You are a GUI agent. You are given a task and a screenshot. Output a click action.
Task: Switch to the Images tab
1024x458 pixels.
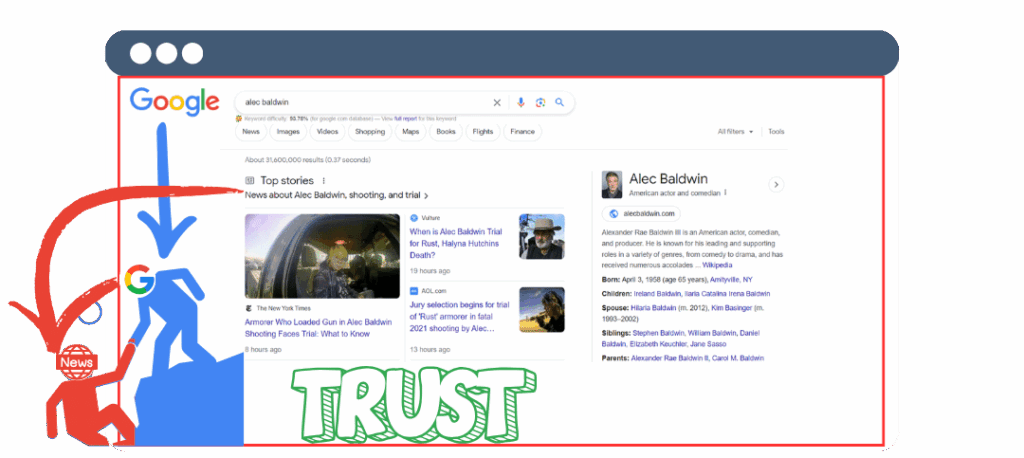tap(288, 132)
